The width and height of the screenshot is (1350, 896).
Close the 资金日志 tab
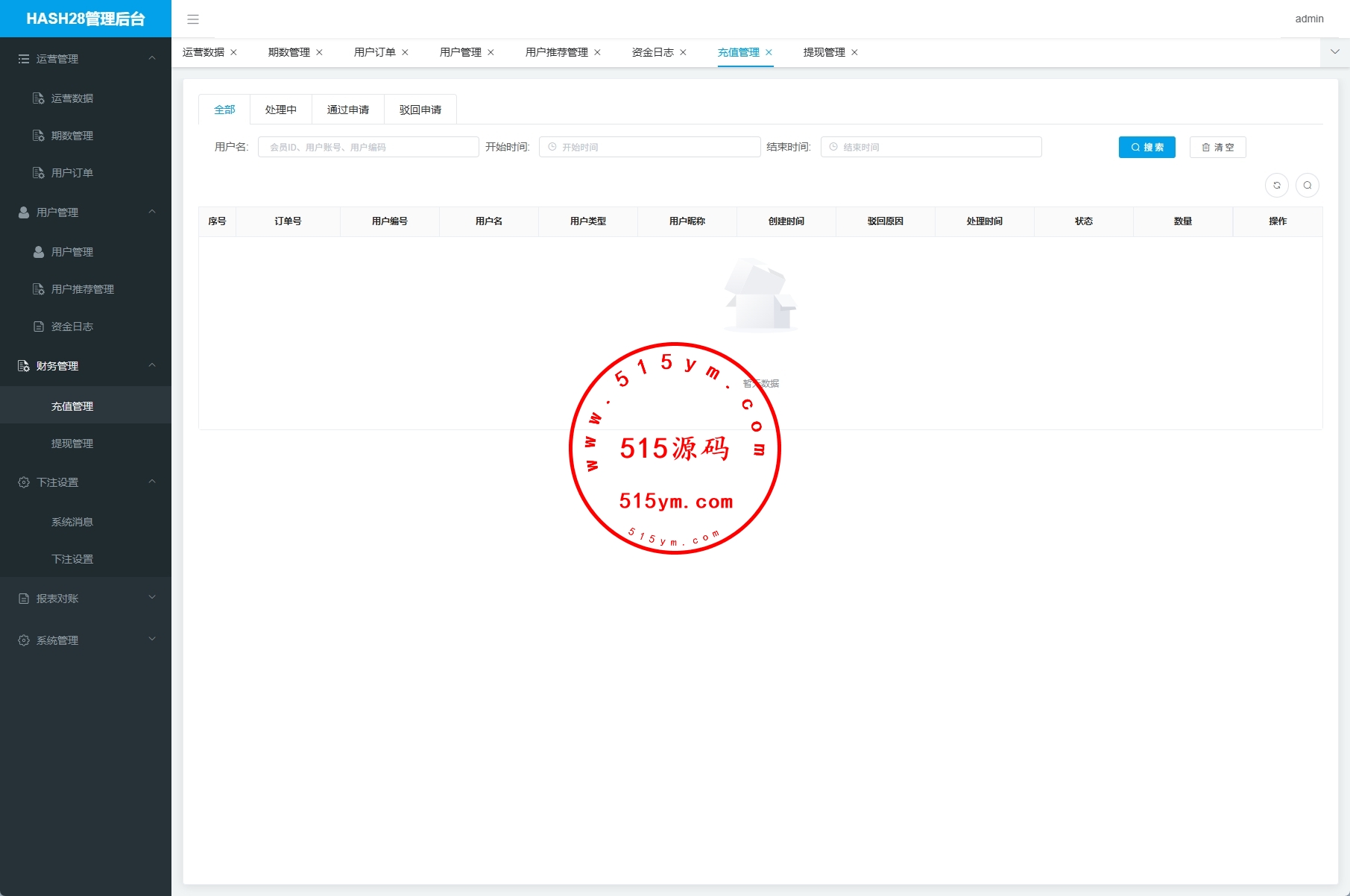(683, 53)
